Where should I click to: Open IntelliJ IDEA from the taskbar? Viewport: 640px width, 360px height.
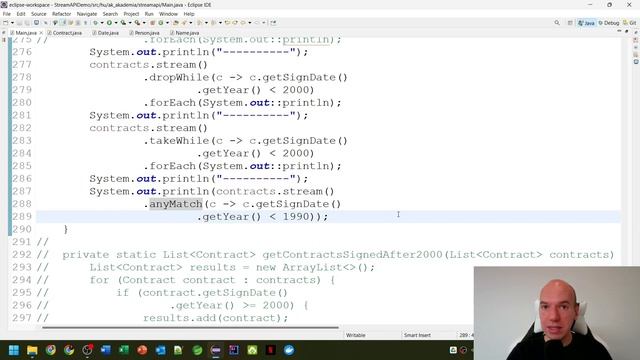(234, 350)
